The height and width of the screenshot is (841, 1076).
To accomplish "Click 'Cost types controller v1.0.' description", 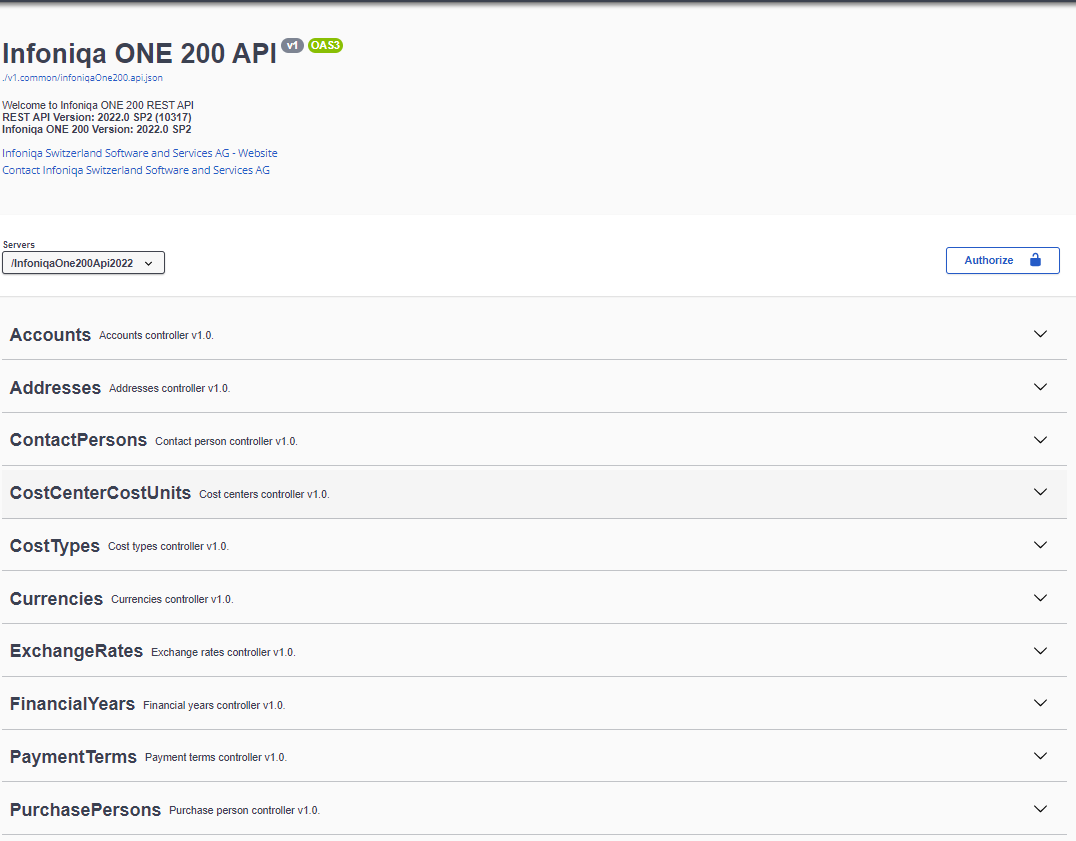I will pos(168,547).
